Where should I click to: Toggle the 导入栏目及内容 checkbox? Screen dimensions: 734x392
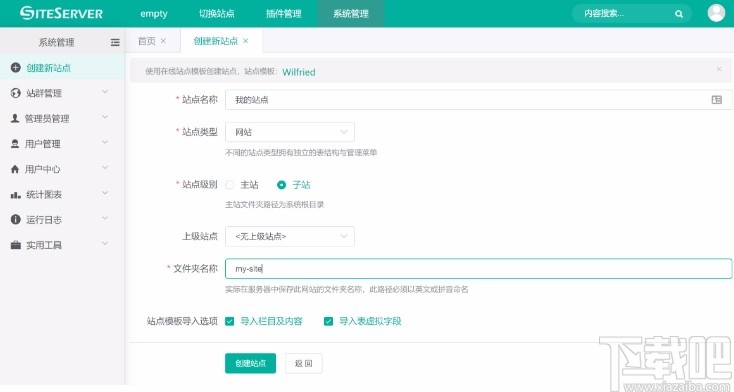coord(229,321)
